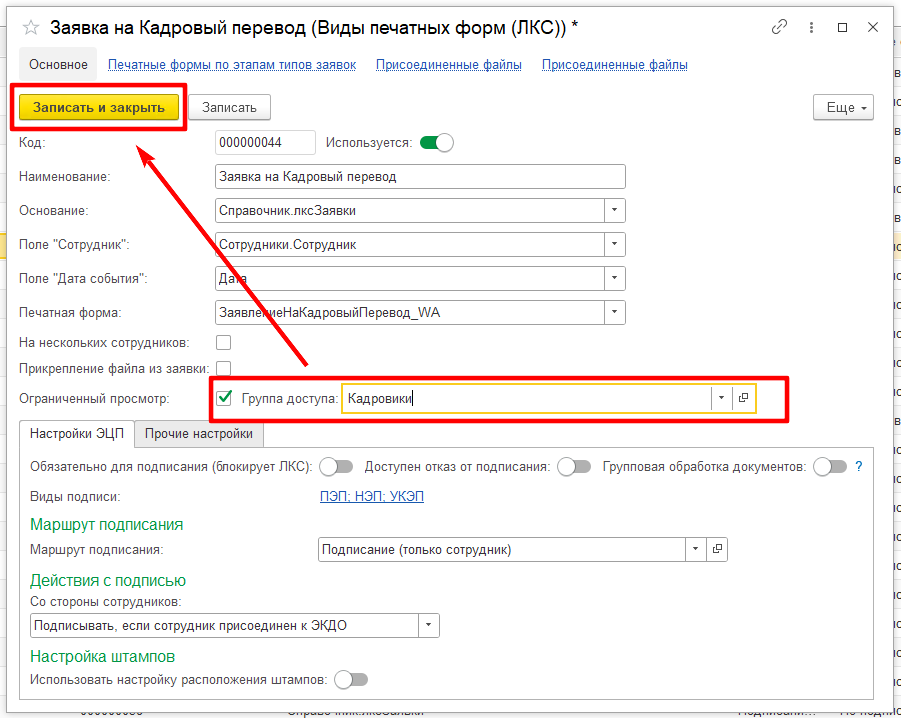Uncheck the Ограниченный просмотр checkbox

(225, 398)
